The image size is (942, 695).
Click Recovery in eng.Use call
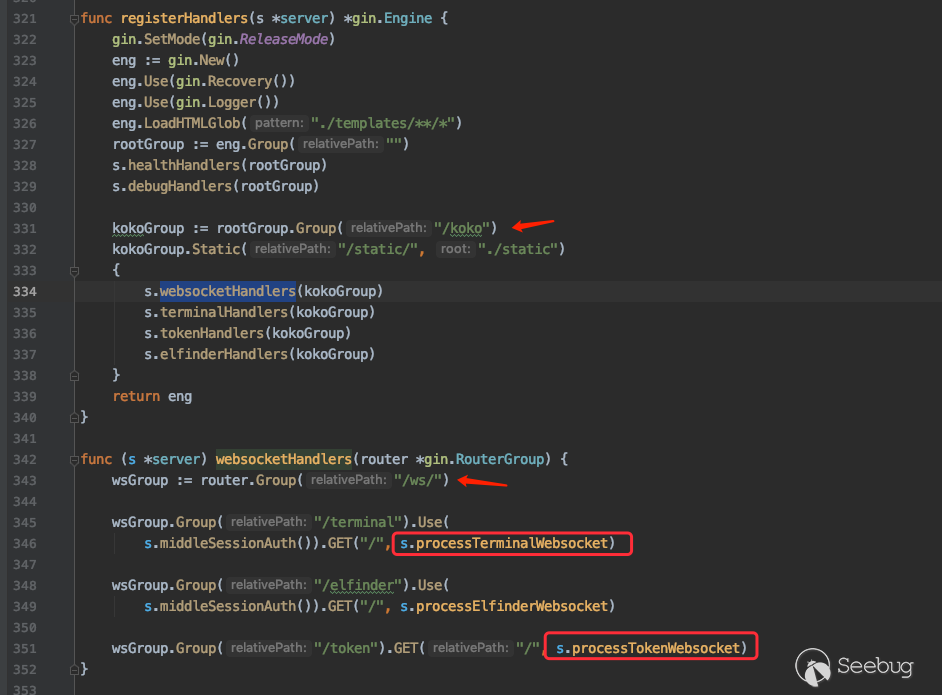tap(240, 81)
